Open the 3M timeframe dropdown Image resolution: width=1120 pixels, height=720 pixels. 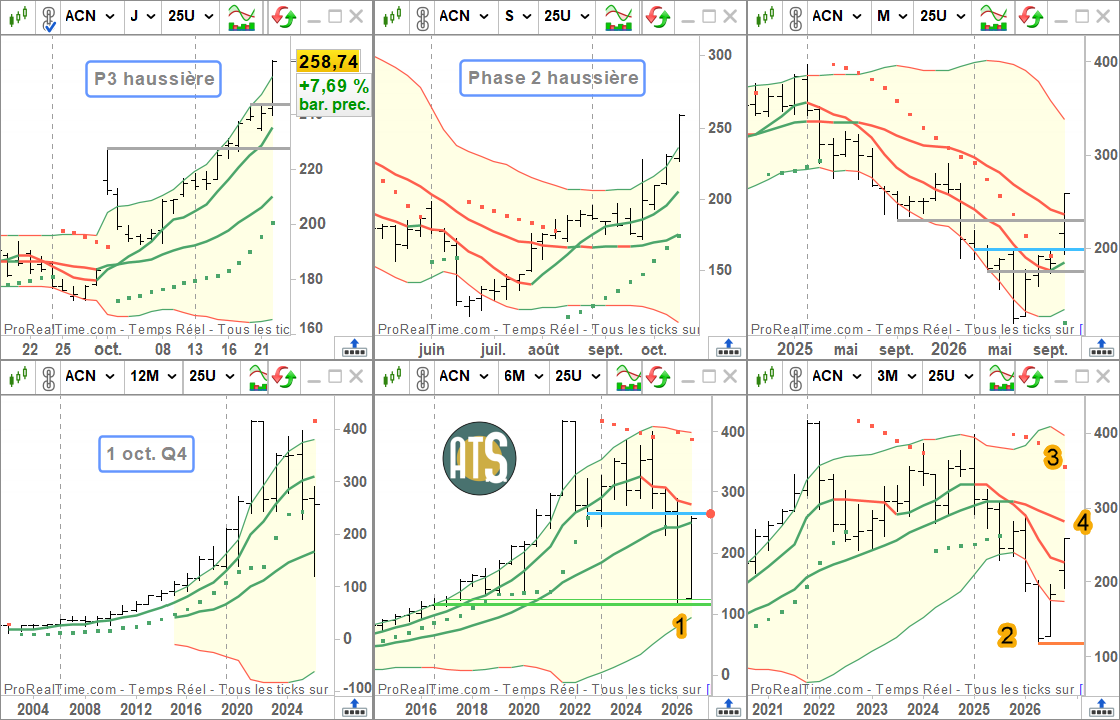(x=896, y=376)
